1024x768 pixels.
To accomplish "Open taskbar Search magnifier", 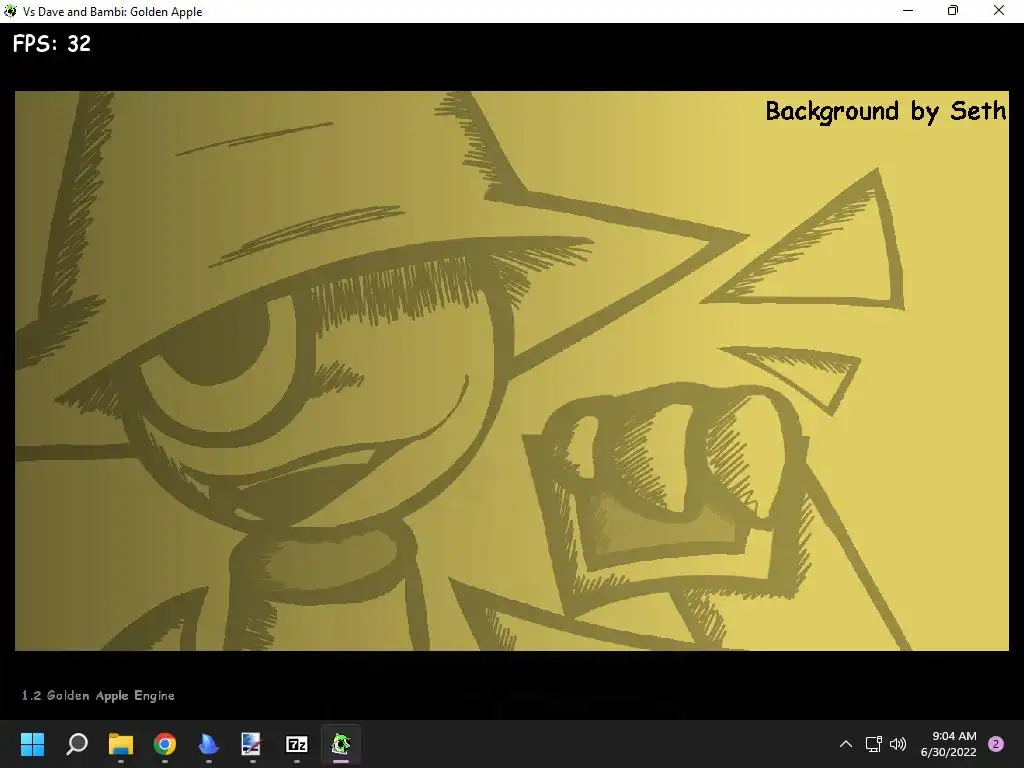I will tap(77, 743).
